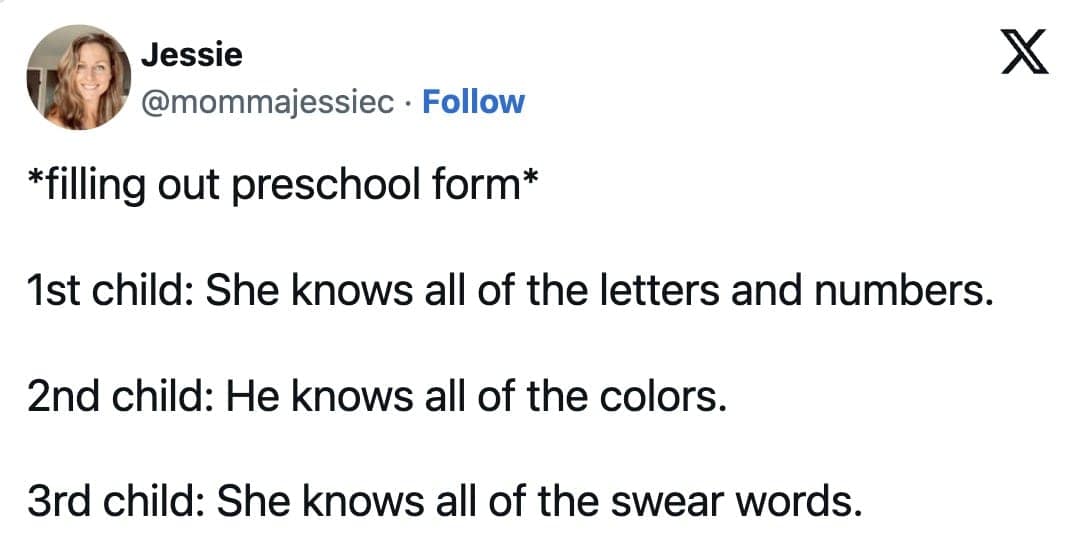Click "She" in the 1st child line

[x=234, y=292]
